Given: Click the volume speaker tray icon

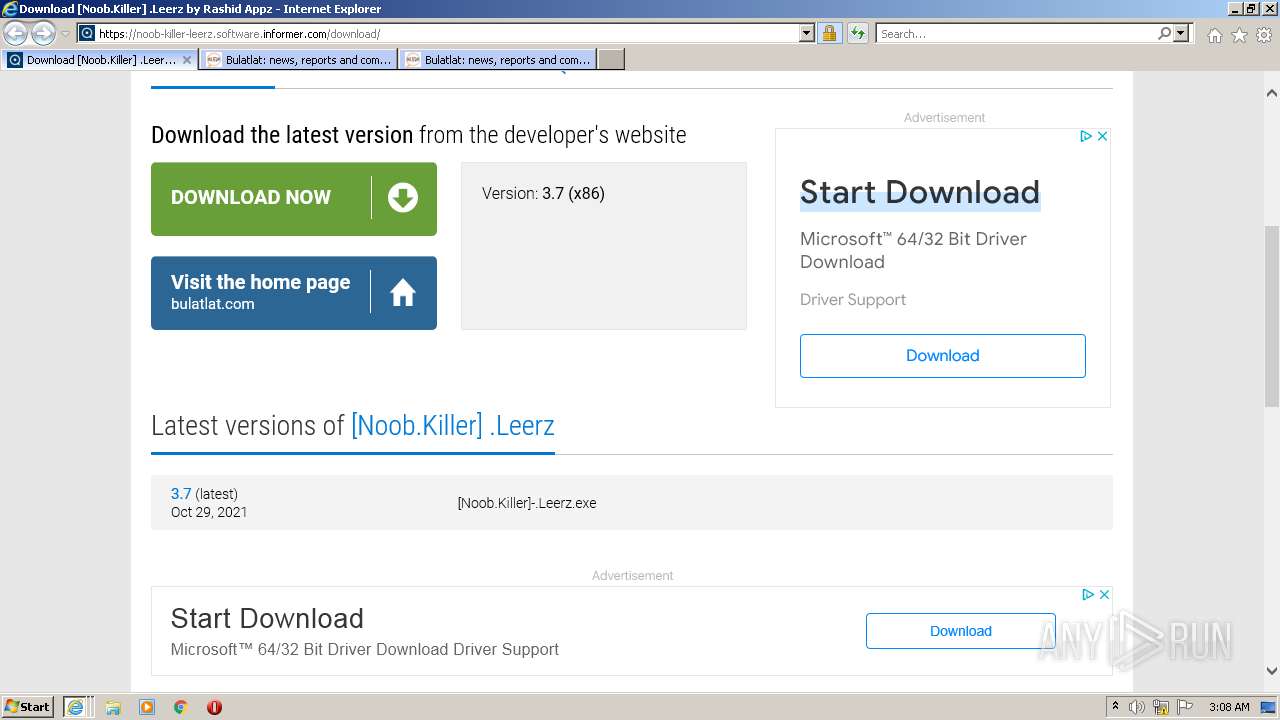Looking at the screenshot, I should [1137, 707].
